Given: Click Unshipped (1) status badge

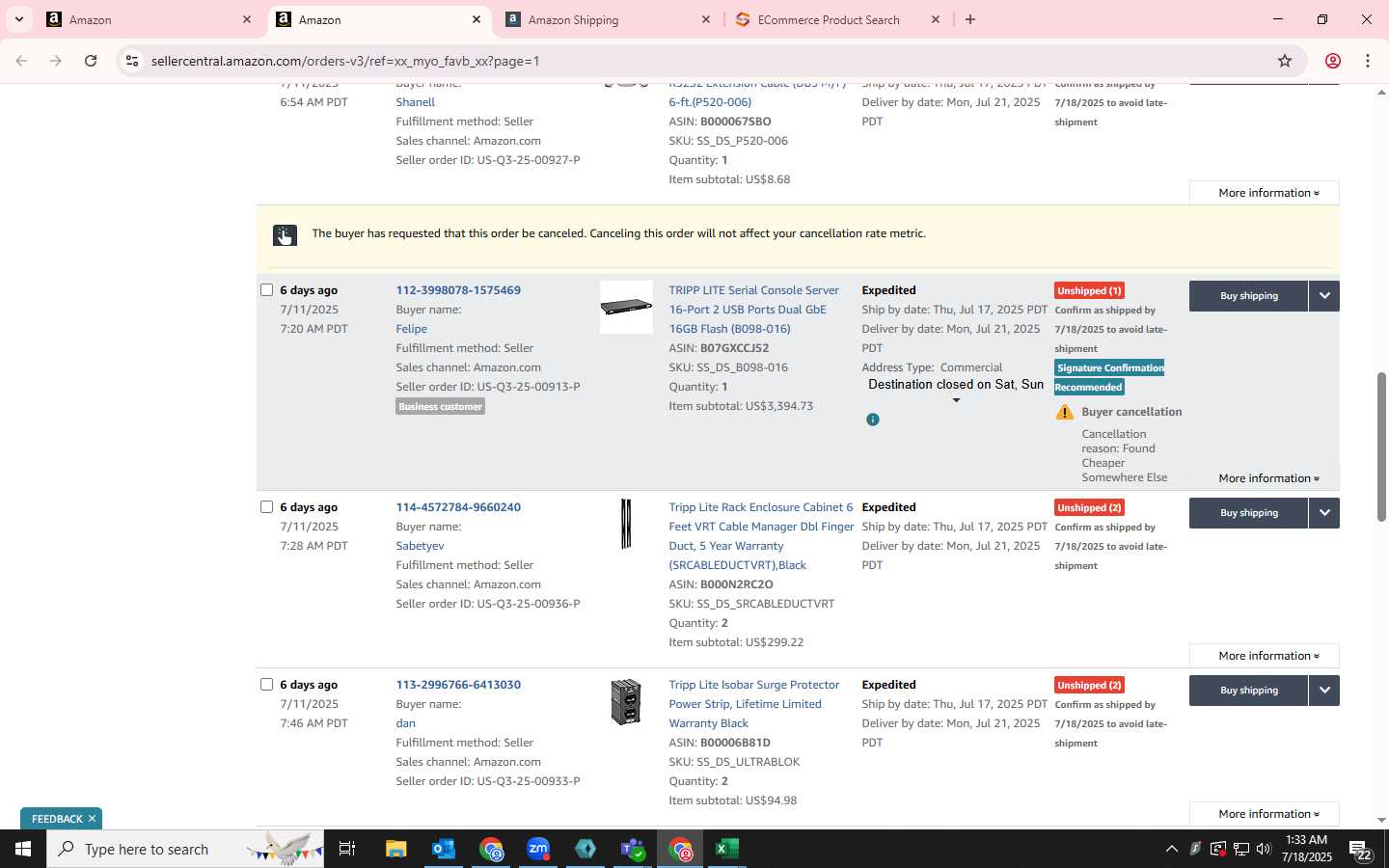Looking at the screenshot, I should pyautogui.click(x=1089, y=290).
